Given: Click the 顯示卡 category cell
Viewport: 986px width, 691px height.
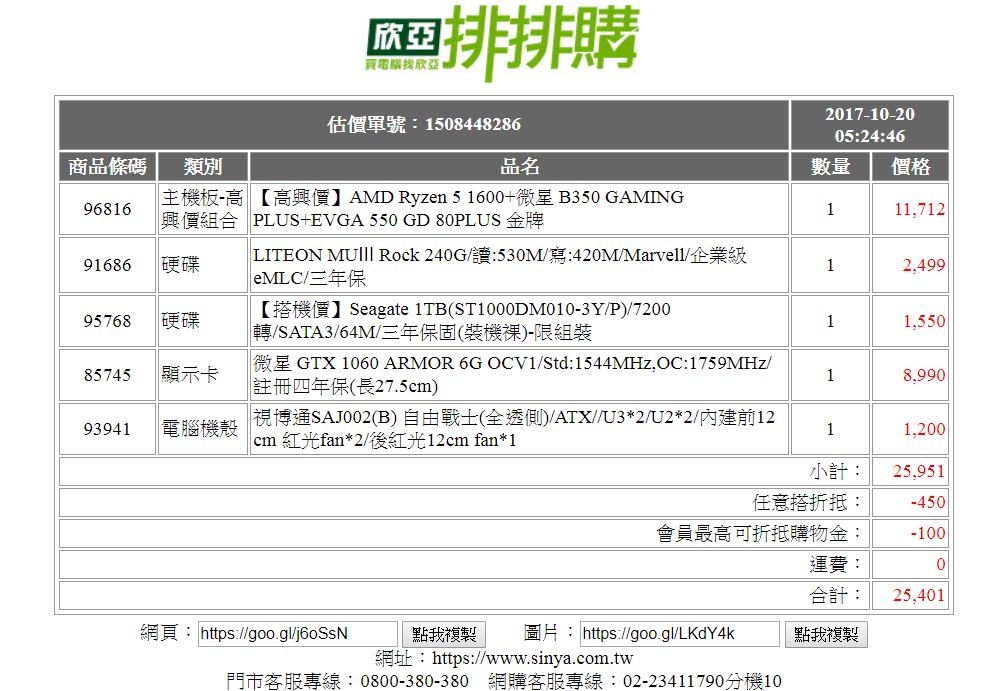Looking at the screenshot, I should pos(202,375).
